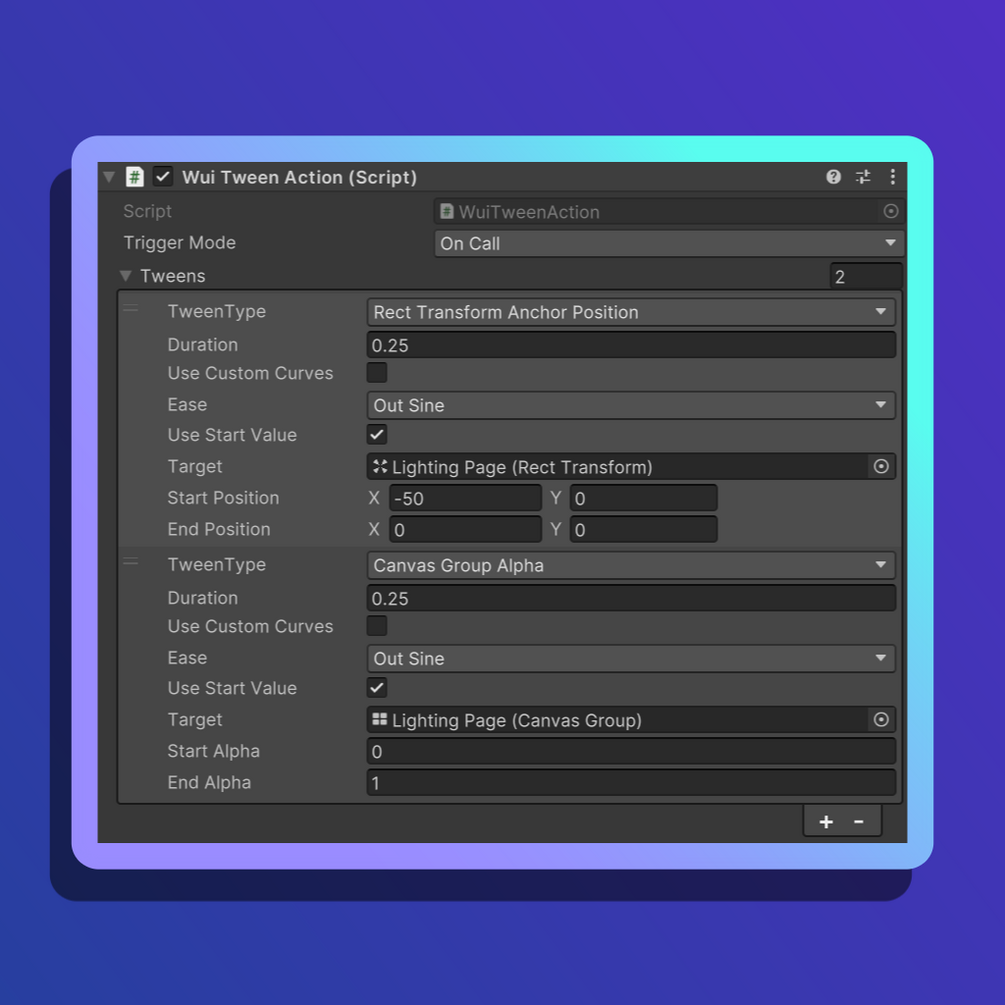Open TweenType dropdown showing Canvas Group Alpha
The height and width of the screenshot is (1005, 1005).
[631, 565]
